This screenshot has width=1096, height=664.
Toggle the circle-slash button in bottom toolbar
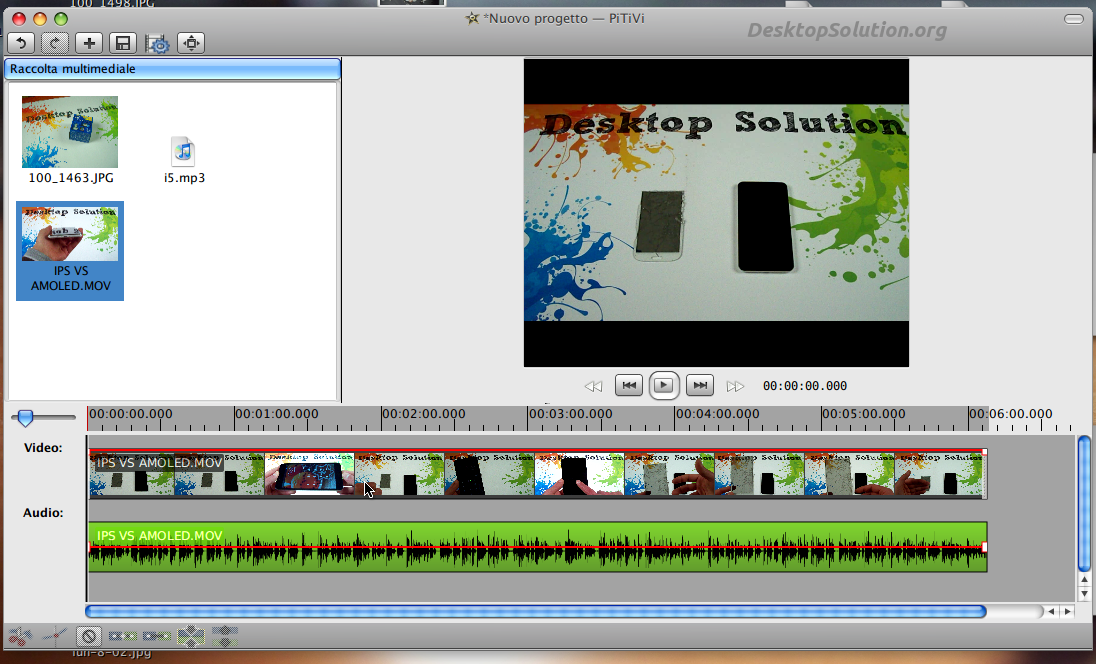click(x=89, y=635)
